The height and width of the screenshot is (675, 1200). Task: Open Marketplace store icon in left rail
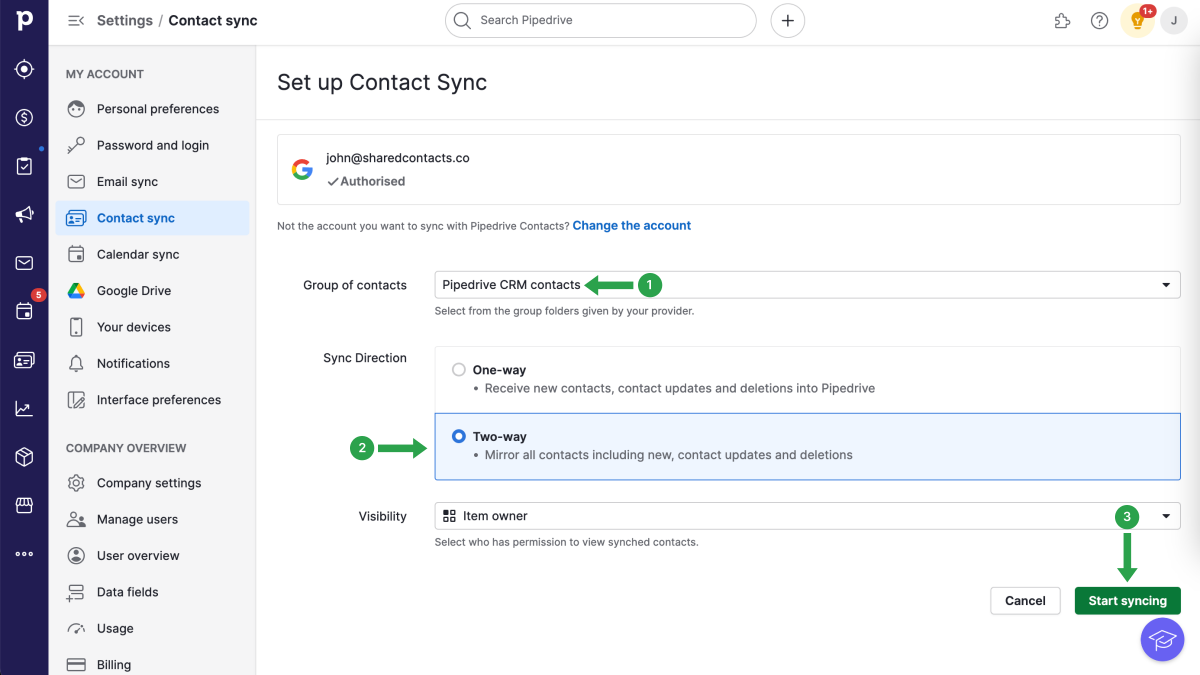(24, 505)
